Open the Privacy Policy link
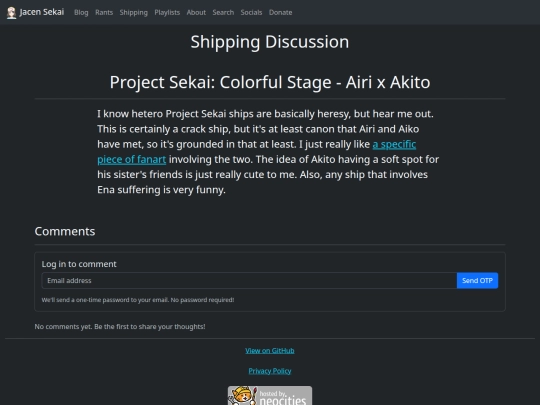 (x=270, y=371)
